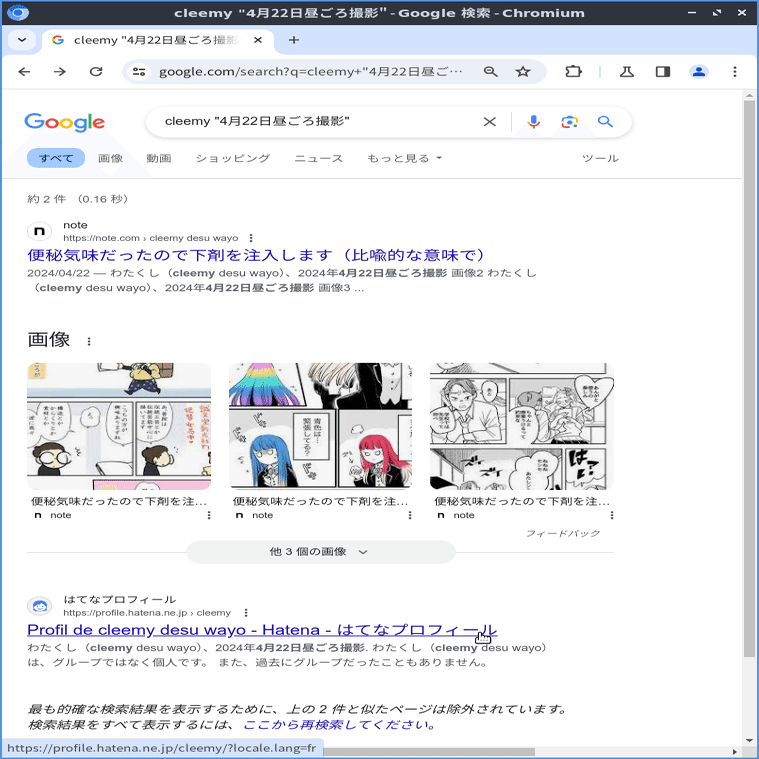
Task: Click the vertical page scrollbar
Action: [749, 378]
